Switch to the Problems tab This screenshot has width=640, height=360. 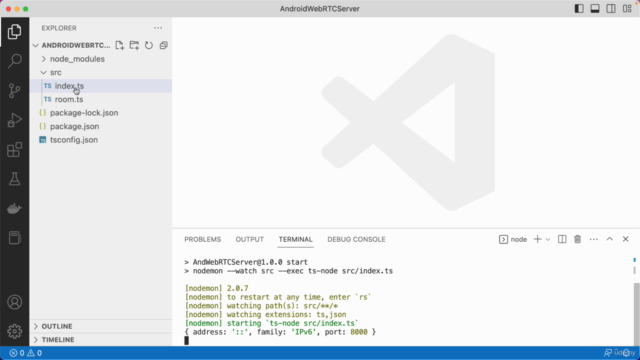tap(202, 240)
